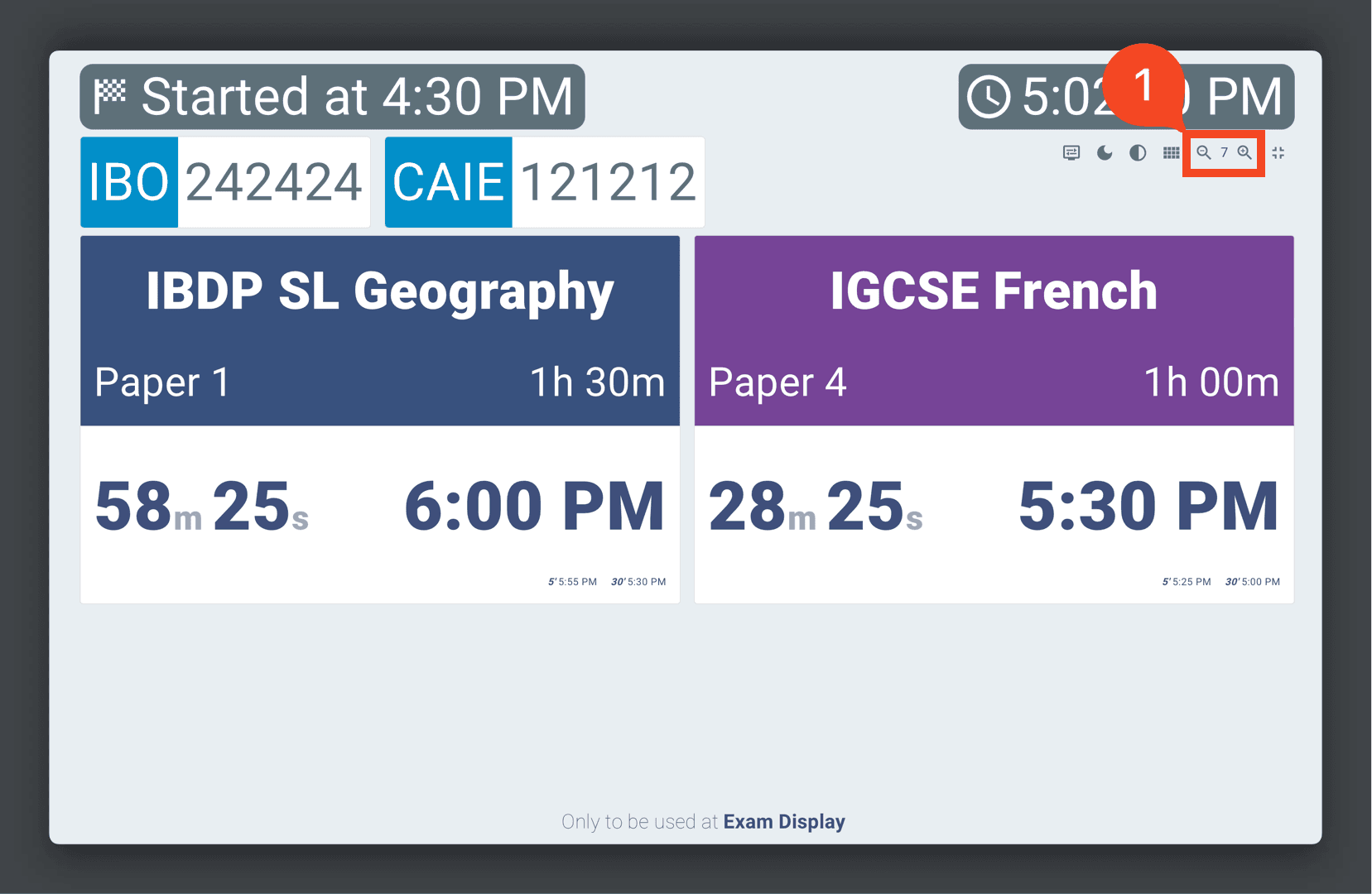Open the grid layout icon
Viewport: 1372px width, 894px height.
coord(1171,153)
